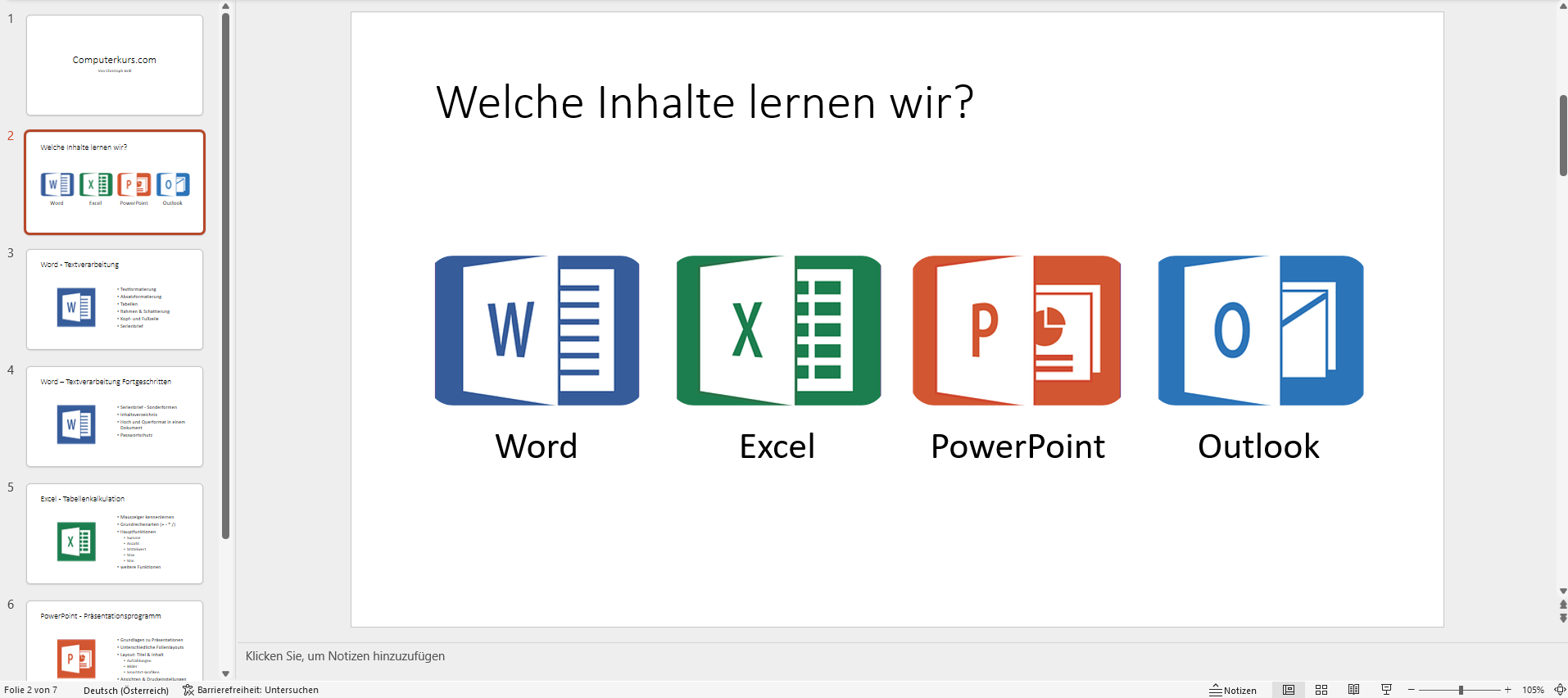Switch to Reading view
This screenshot has height=698, width=1568.
1353,690
